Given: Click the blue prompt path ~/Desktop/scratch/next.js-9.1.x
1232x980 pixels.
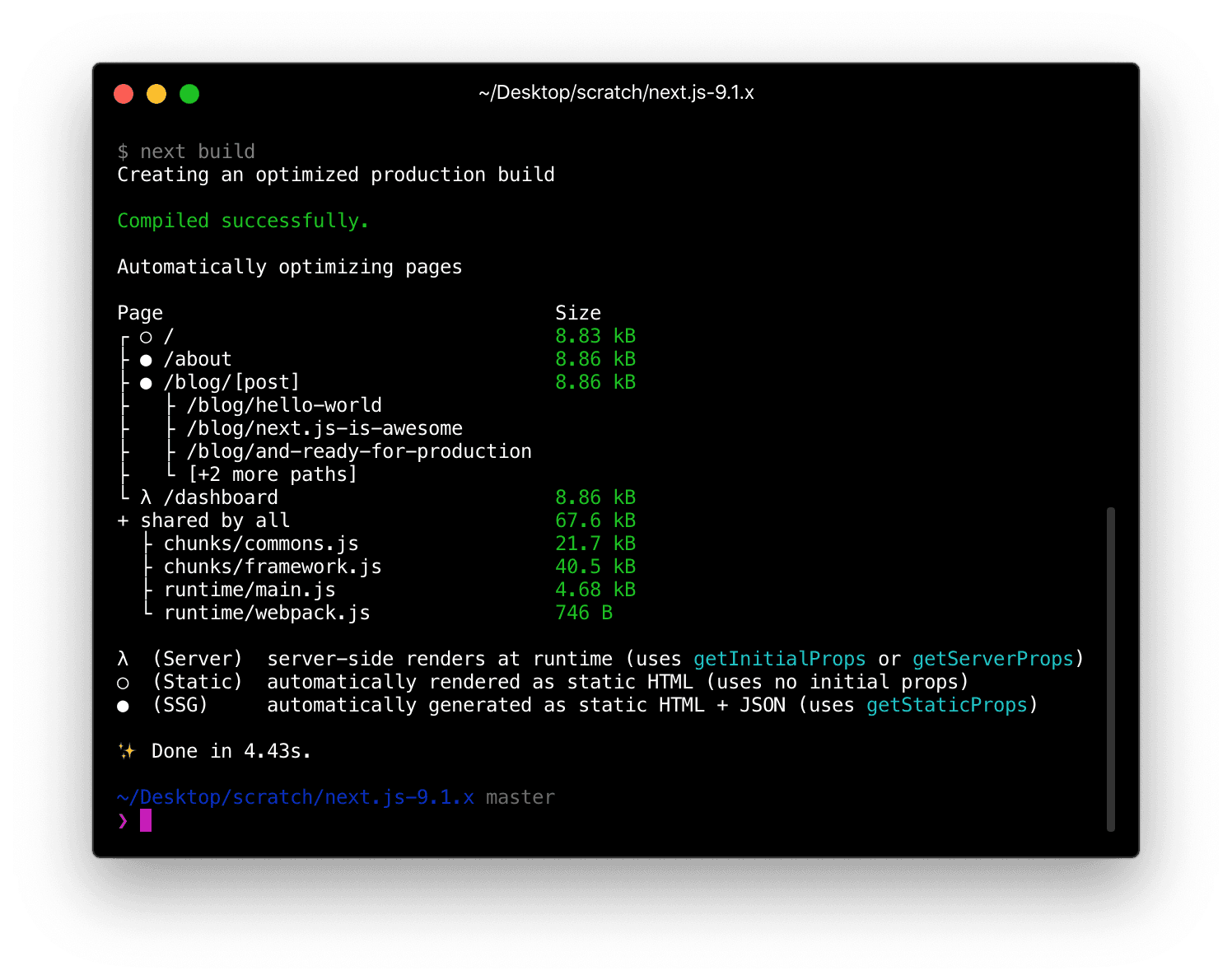Looking at the screenshot, I should (296, 797).
